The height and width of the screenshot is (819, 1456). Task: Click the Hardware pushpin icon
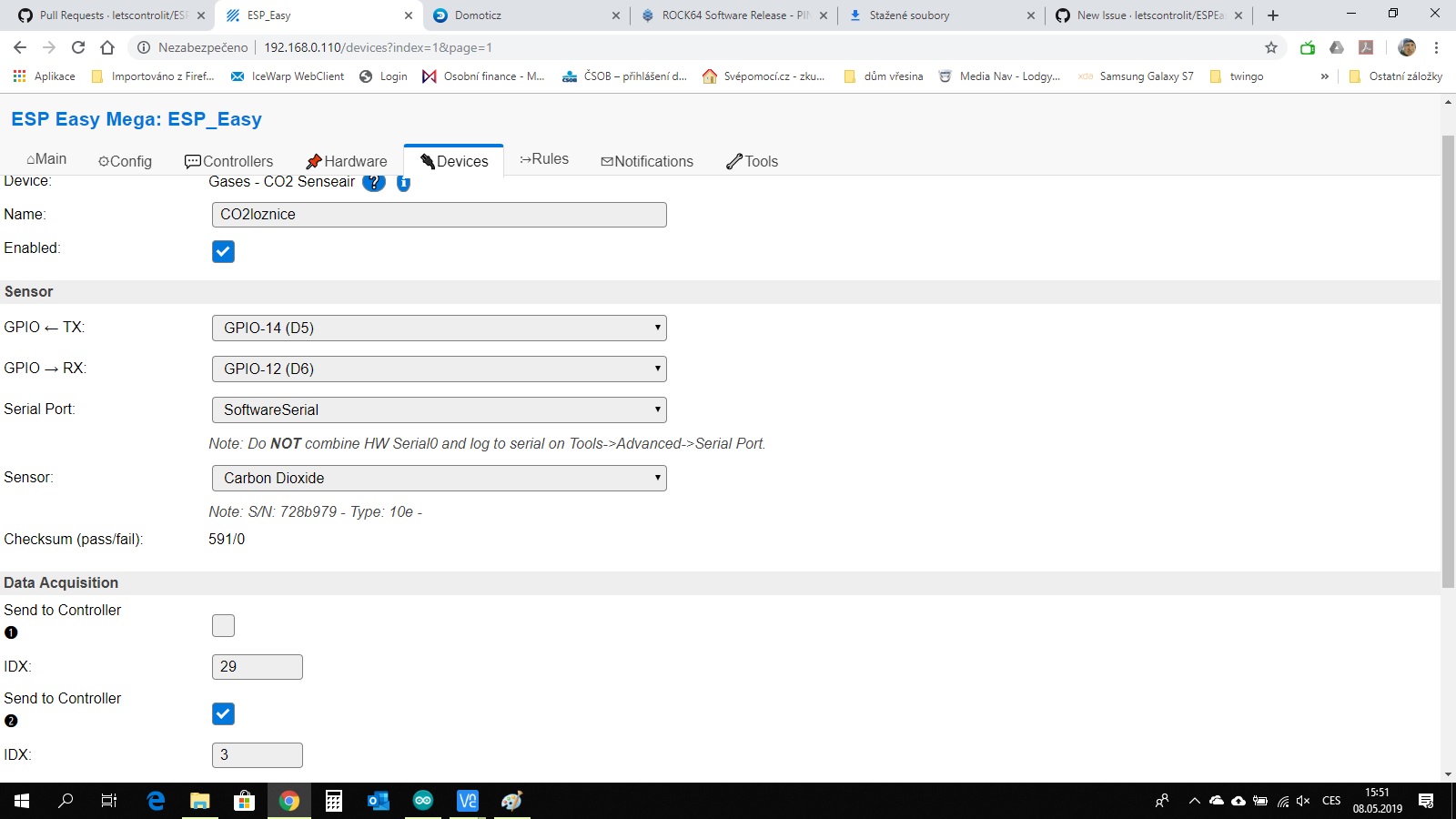pyautogui.click(x=316, y=159)
